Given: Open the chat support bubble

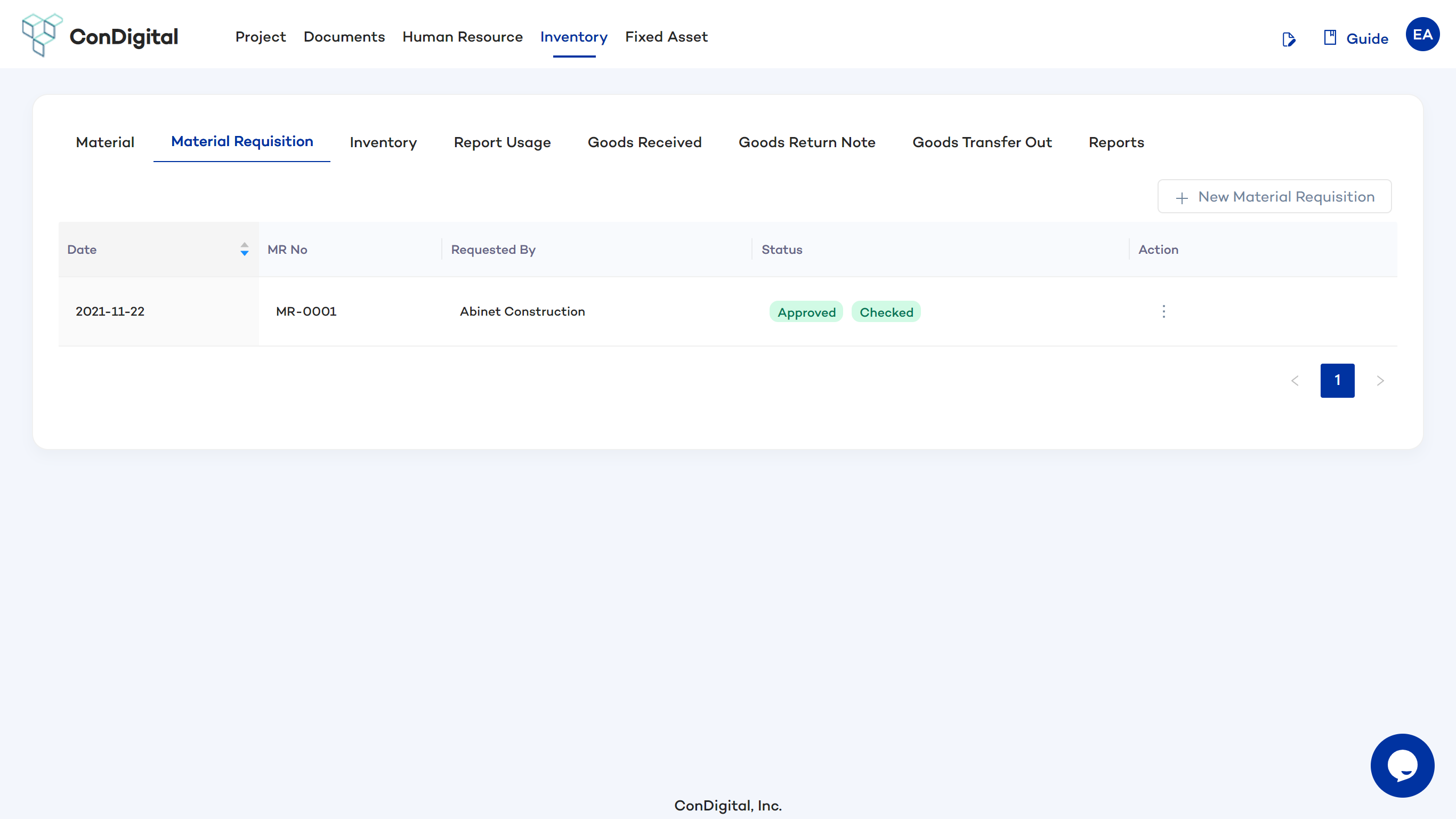Looking at the screenshot, I should tap(1402, 765).
